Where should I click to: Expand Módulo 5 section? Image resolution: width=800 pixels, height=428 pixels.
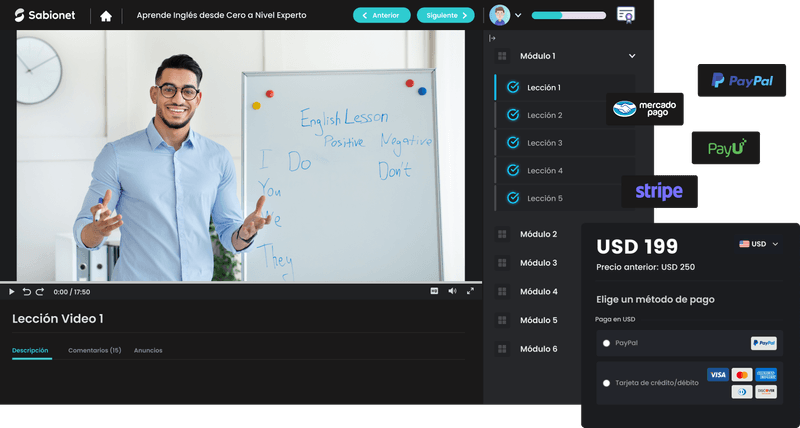[x=538, y=320]
